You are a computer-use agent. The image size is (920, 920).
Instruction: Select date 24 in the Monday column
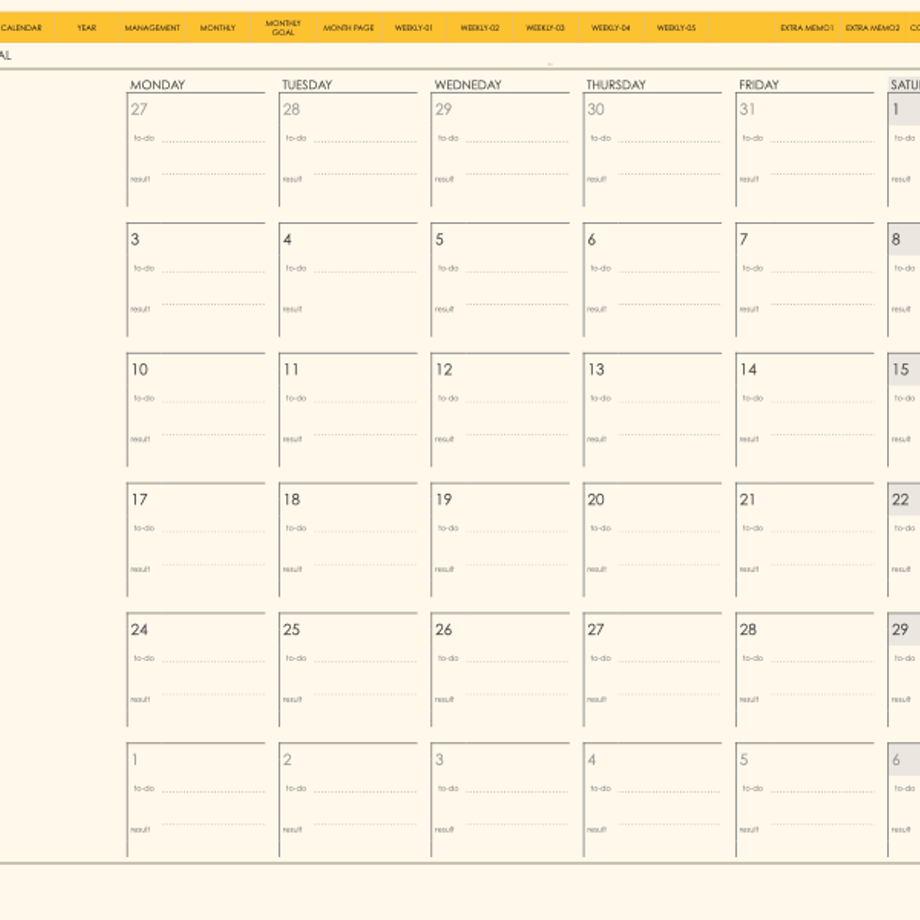tap(140, 630)
